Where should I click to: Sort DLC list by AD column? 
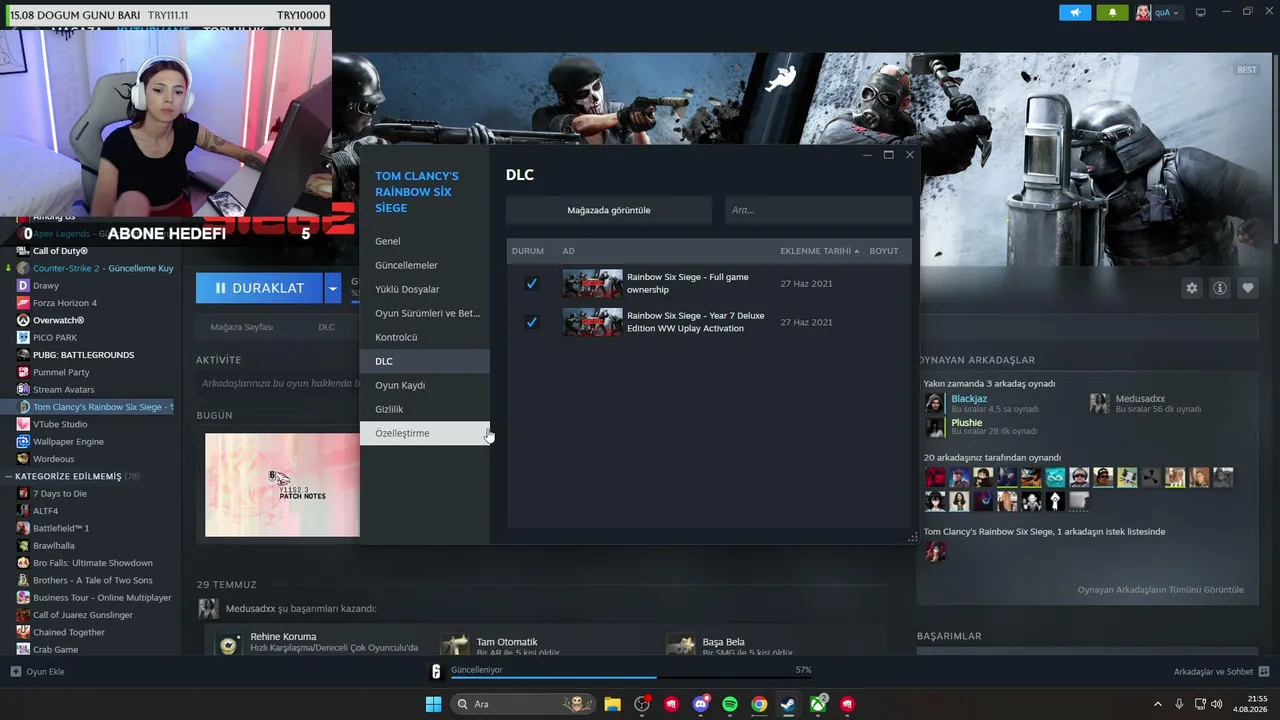click(568, 251)
